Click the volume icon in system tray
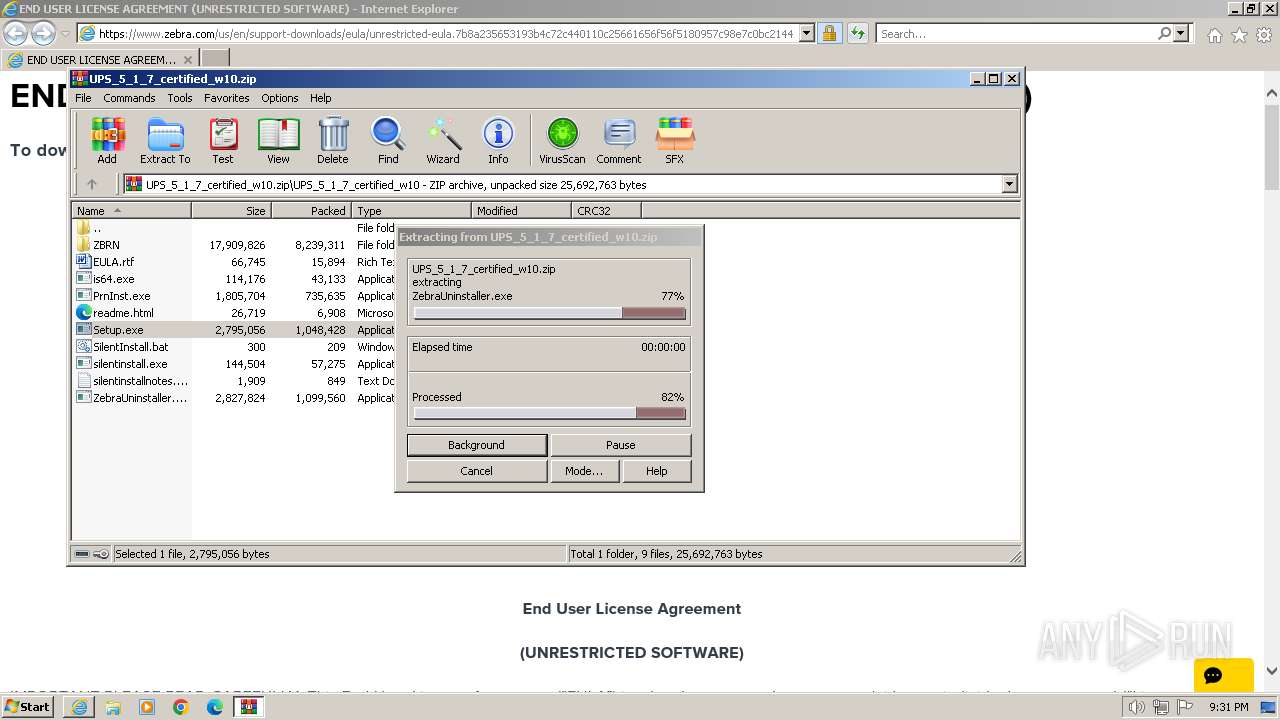 [x=1136, y=707]
